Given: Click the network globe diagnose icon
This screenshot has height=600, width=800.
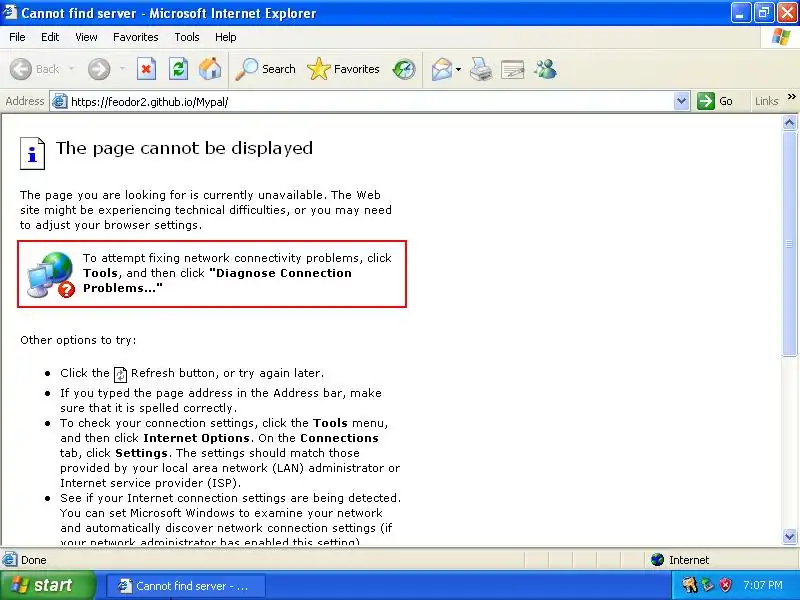Looking at the screenshot, I should [x=51, y=274].
